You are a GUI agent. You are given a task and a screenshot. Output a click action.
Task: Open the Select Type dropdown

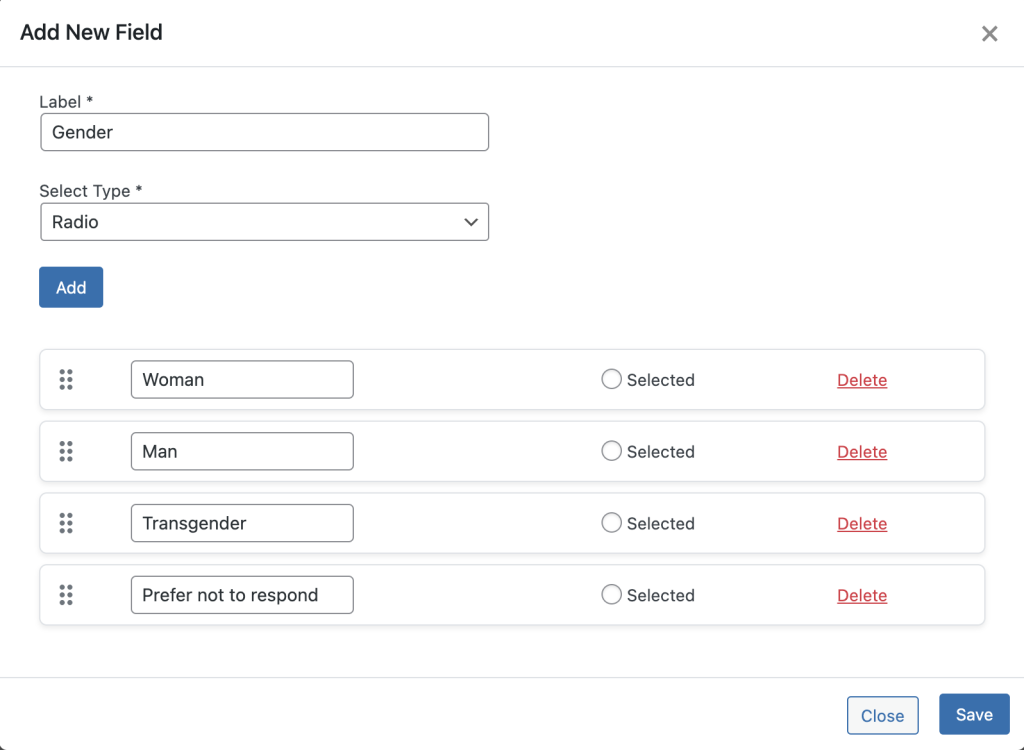point(264,221)
